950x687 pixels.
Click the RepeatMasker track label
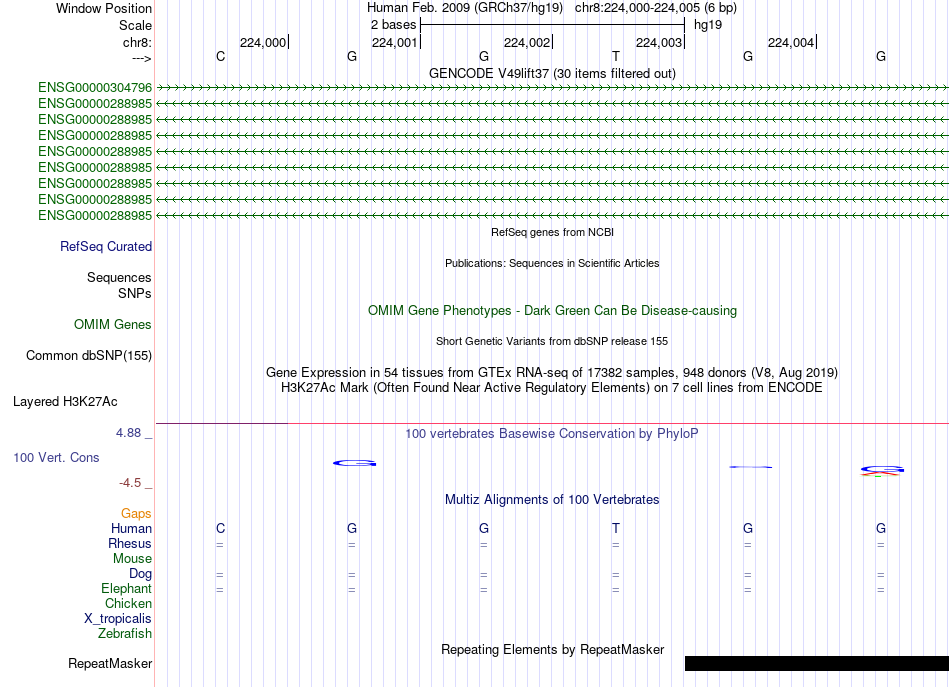coord(110,663)
